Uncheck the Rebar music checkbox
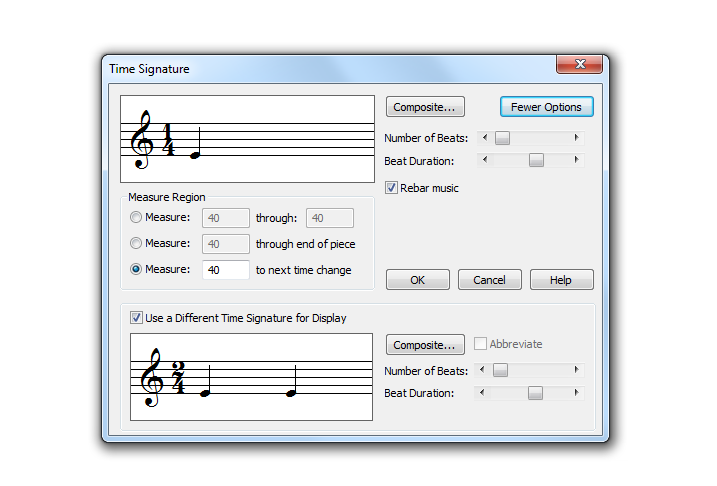Viewport: 717px width, 486px height. (392, 187)
